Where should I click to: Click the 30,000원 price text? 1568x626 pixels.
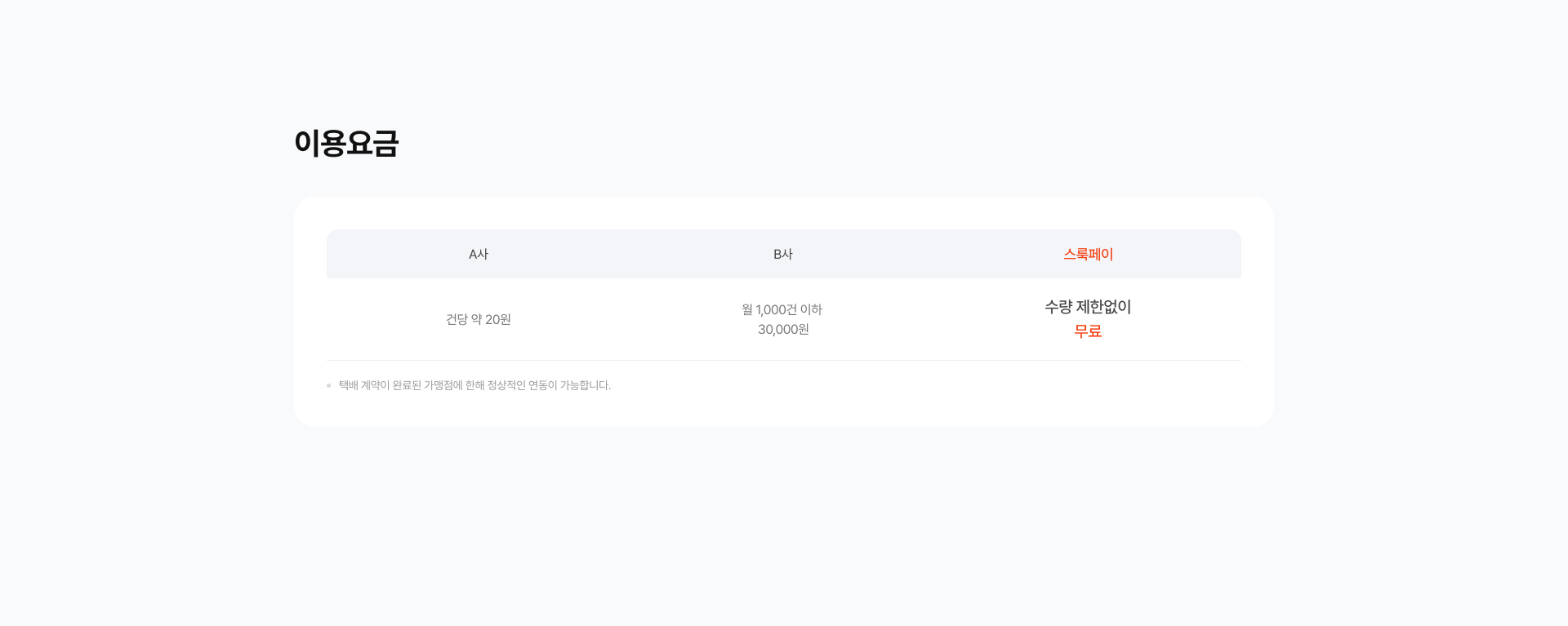(783, 330)
